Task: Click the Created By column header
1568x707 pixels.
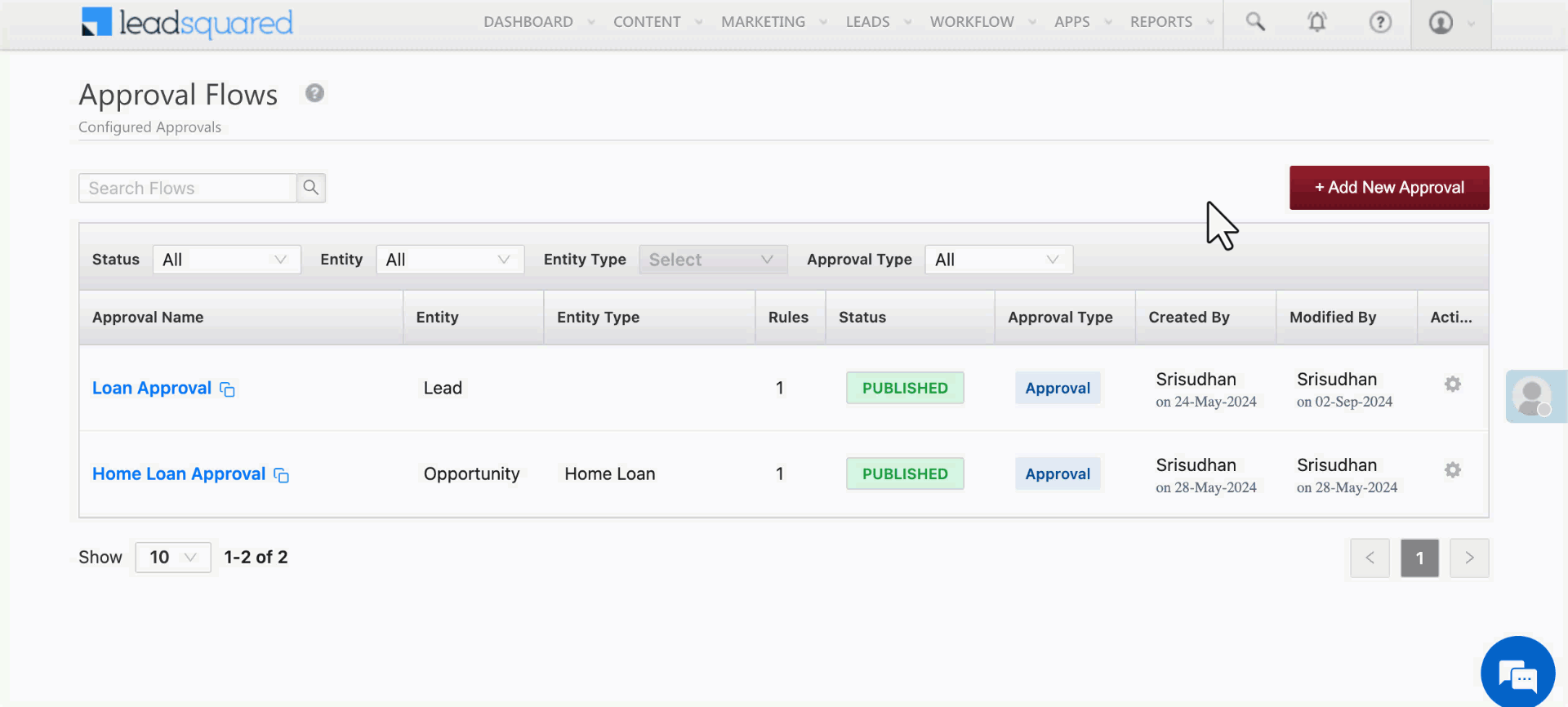Action: (x=1205, y=318)
